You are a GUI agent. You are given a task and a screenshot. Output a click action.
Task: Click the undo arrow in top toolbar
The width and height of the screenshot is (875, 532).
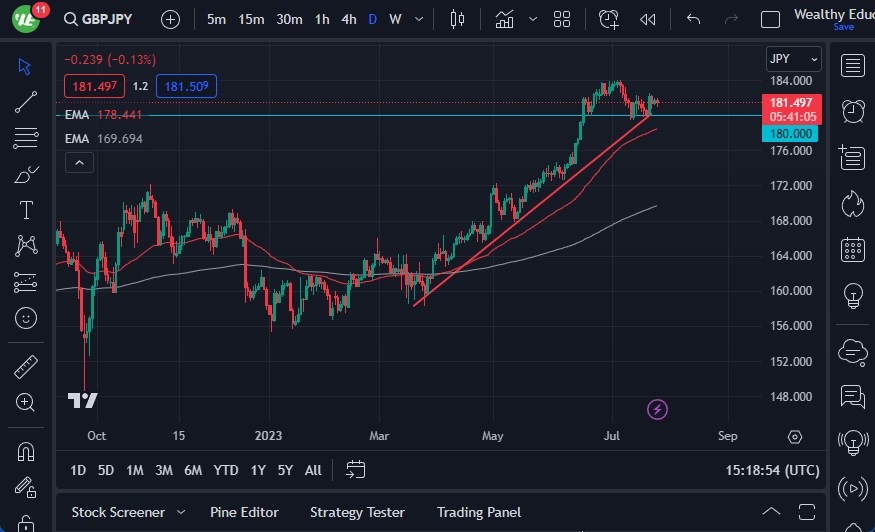point(693,19)
